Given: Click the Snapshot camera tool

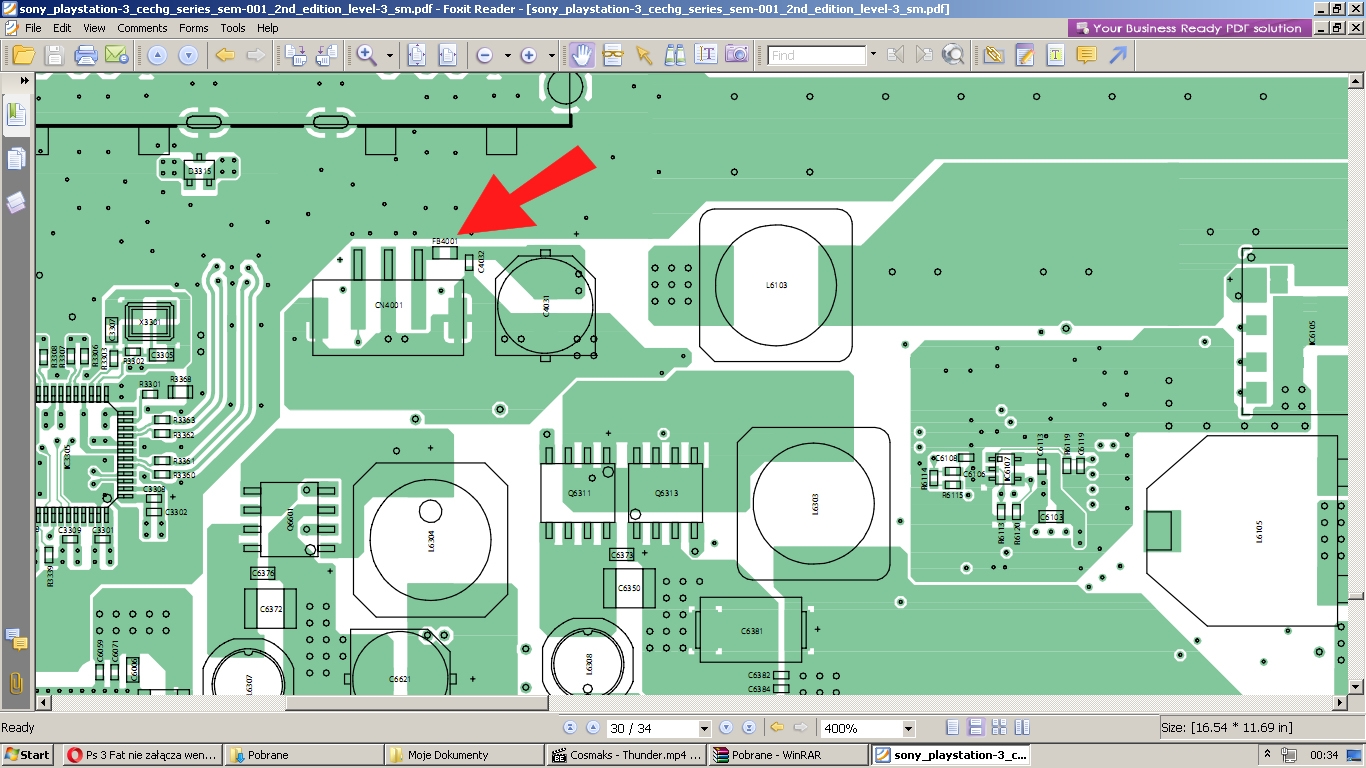Looking at the screenshot, I should point(737,55).
